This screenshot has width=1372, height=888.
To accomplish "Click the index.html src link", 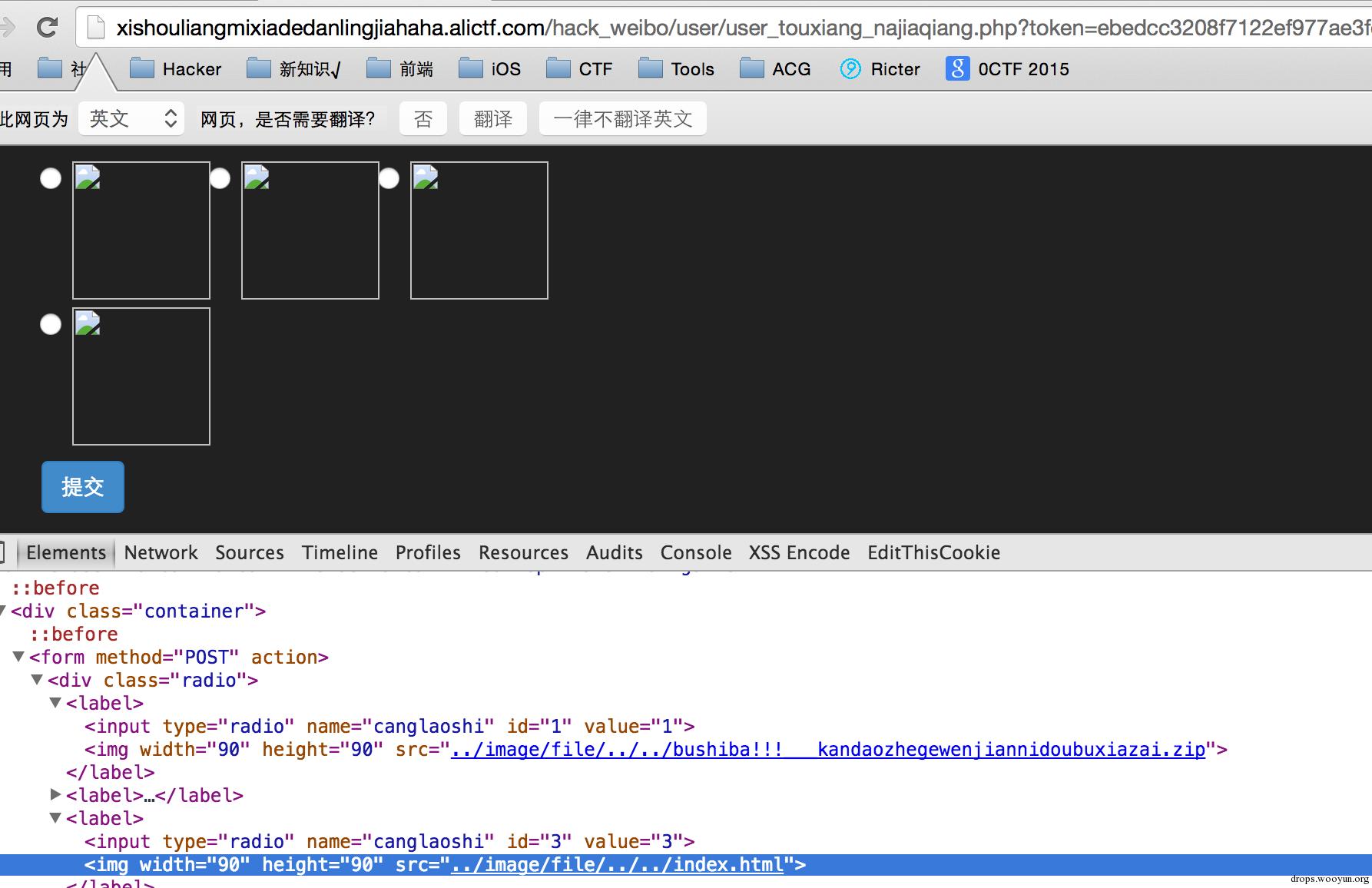I will tap(617, 865).
